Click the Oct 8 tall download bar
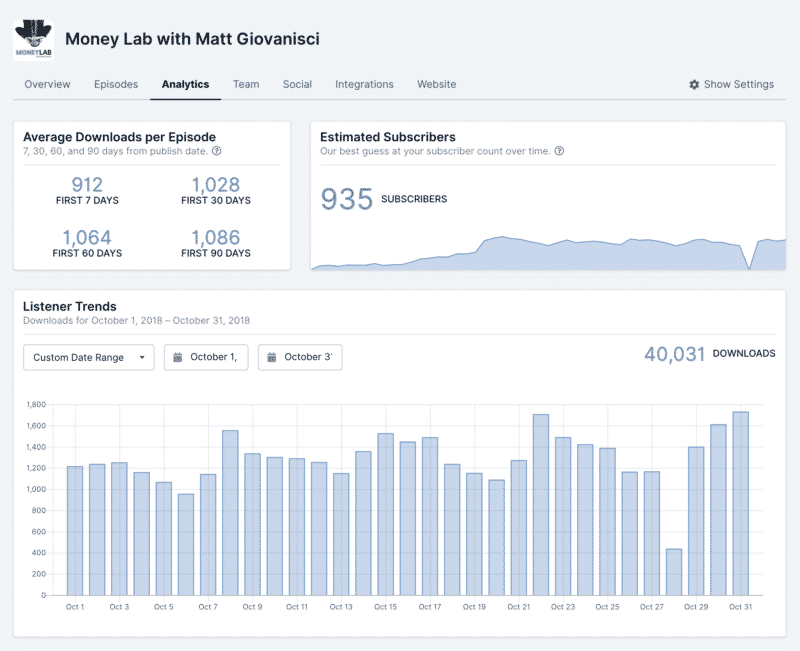Screen dimensions: 800x651 pos(230,513)
